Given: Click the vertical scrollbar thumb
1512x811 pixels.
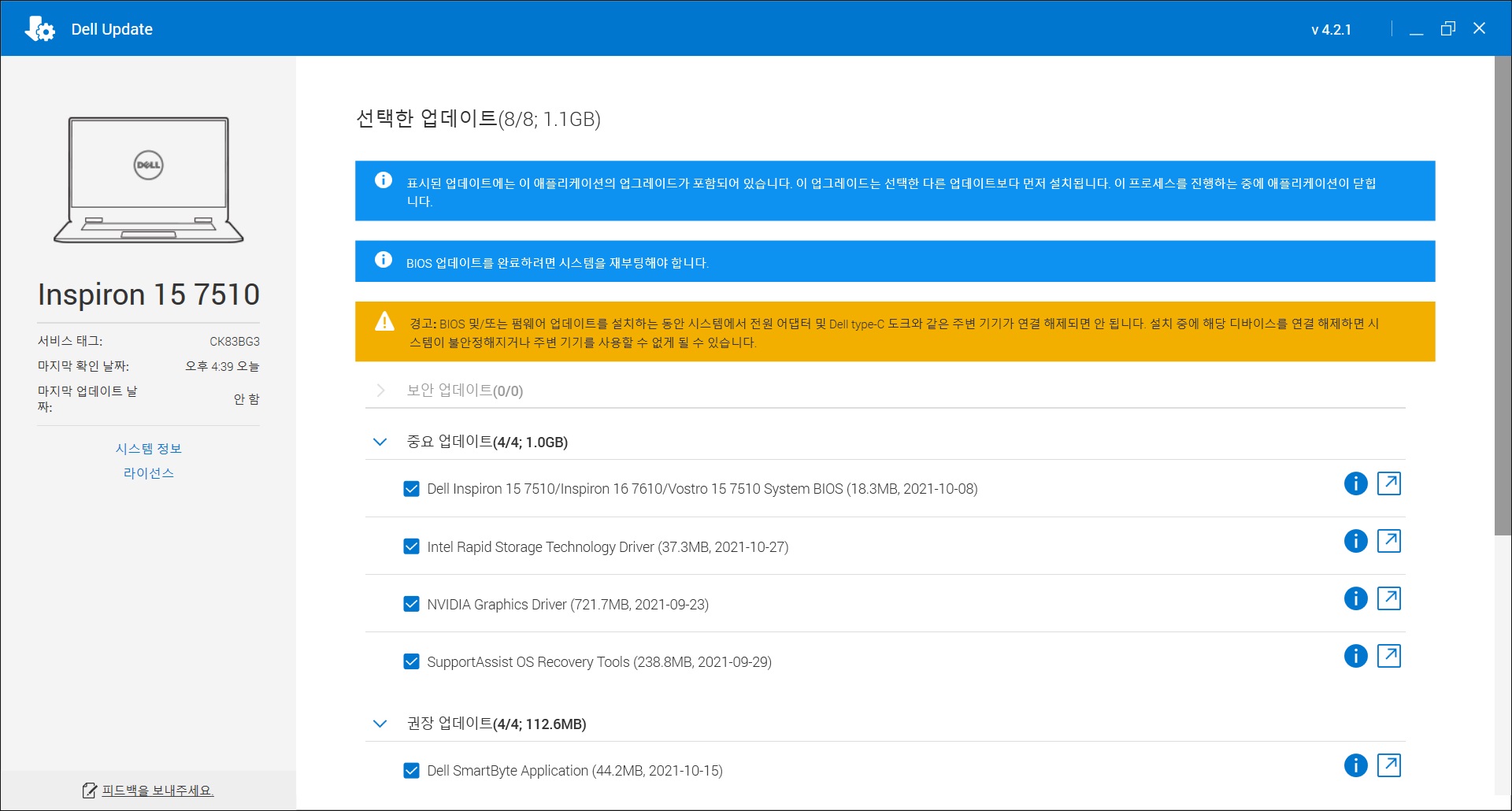Looking at the screenshot, I should (1503, 296).
